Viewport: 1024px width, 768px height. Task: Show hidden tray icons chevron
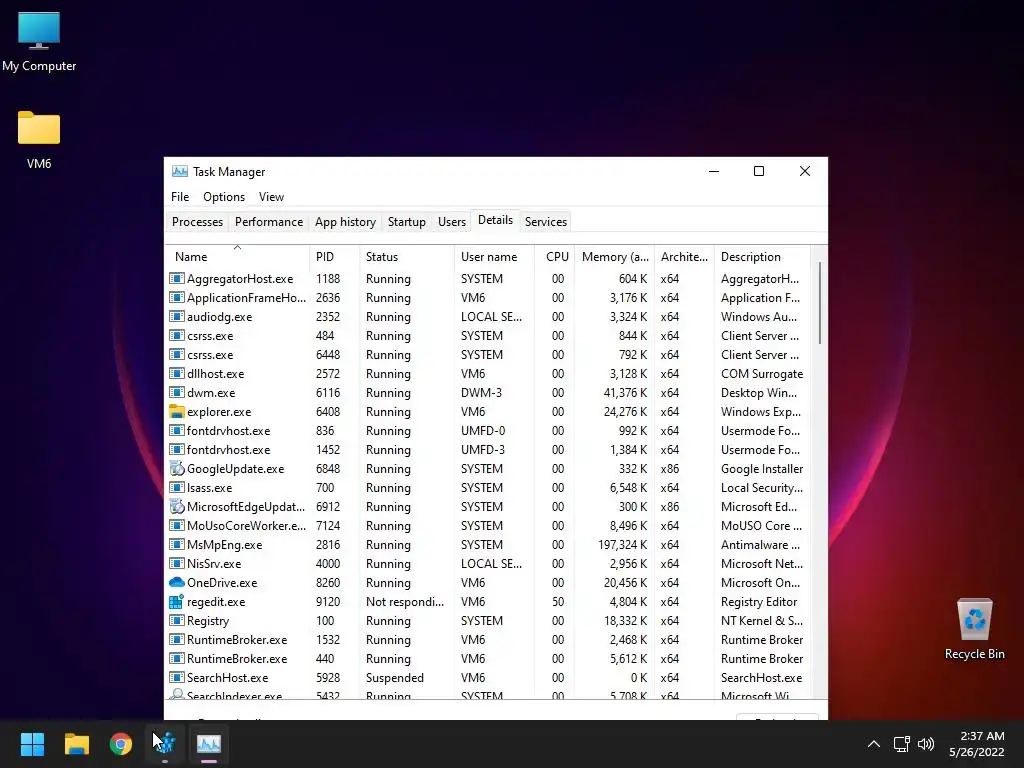(873, 744)
